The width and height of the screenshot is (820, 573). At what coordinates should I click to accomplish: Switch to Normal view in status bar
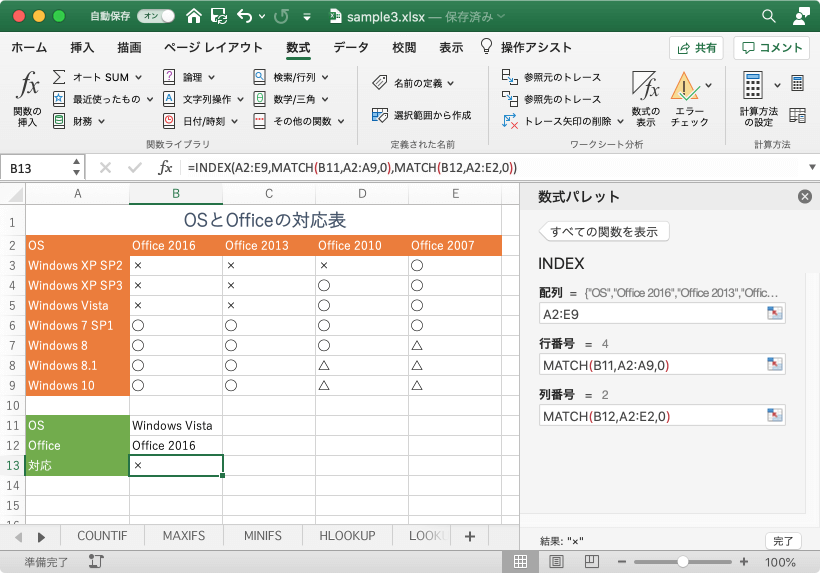(520, 562)
